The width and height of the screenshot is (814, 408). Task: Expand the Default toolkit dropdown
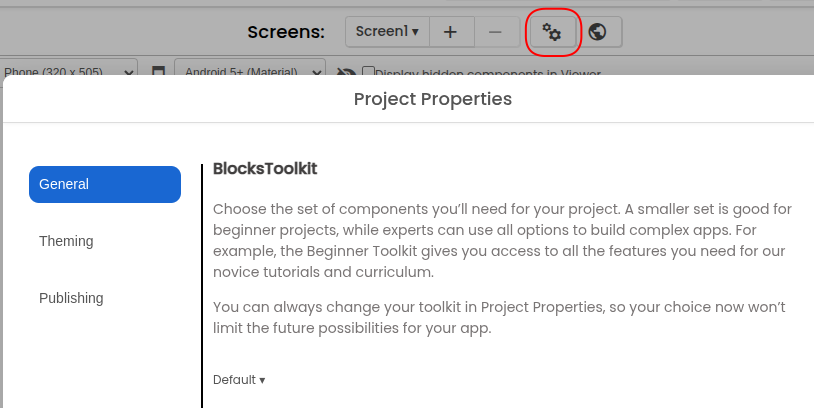tap(239, 380)
